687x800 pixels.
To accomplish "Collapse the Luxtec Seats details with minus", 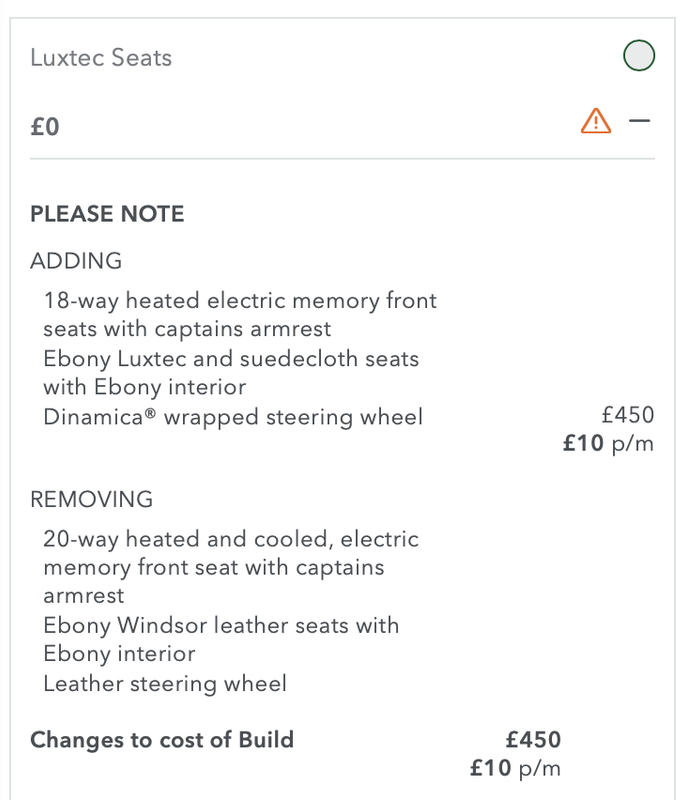I will (639, 121).
